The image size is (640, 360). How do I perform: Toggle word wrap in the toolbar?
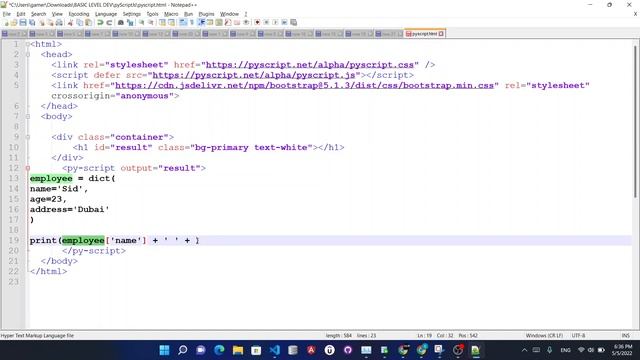[182, 22]
